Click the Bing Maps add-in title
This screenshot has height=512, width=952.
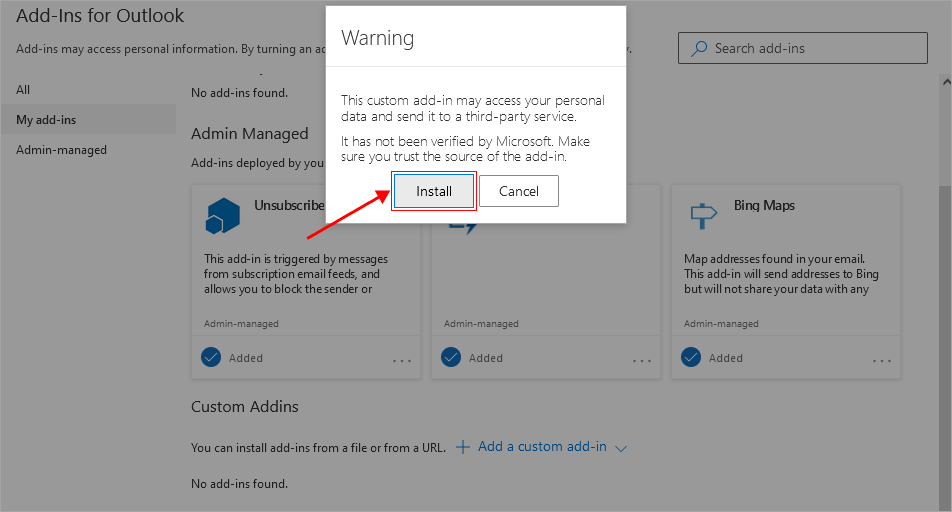(x=764, y=205)
